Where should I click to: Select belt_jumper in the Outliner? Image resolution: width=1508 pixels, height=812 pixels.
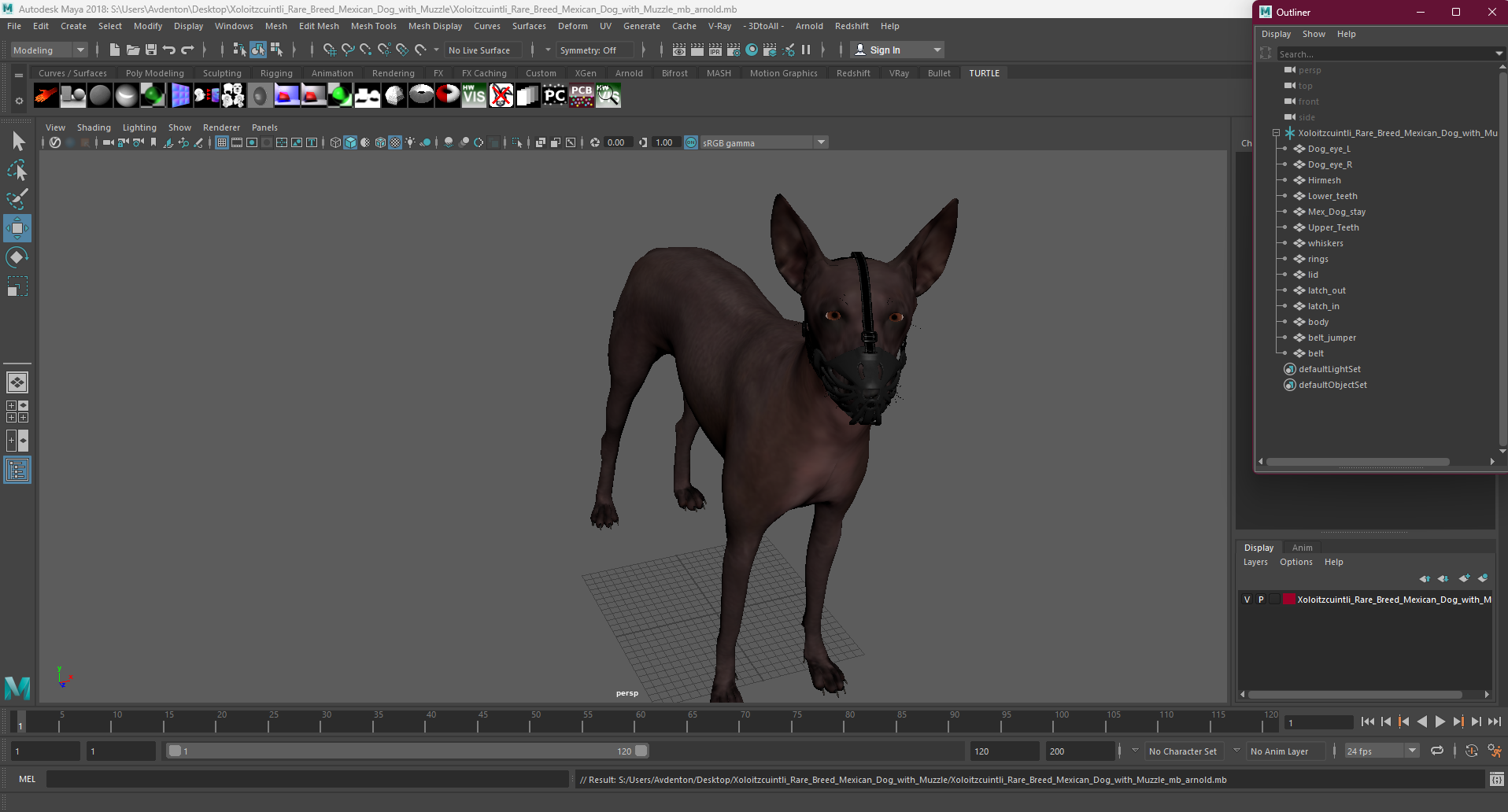1332,338
